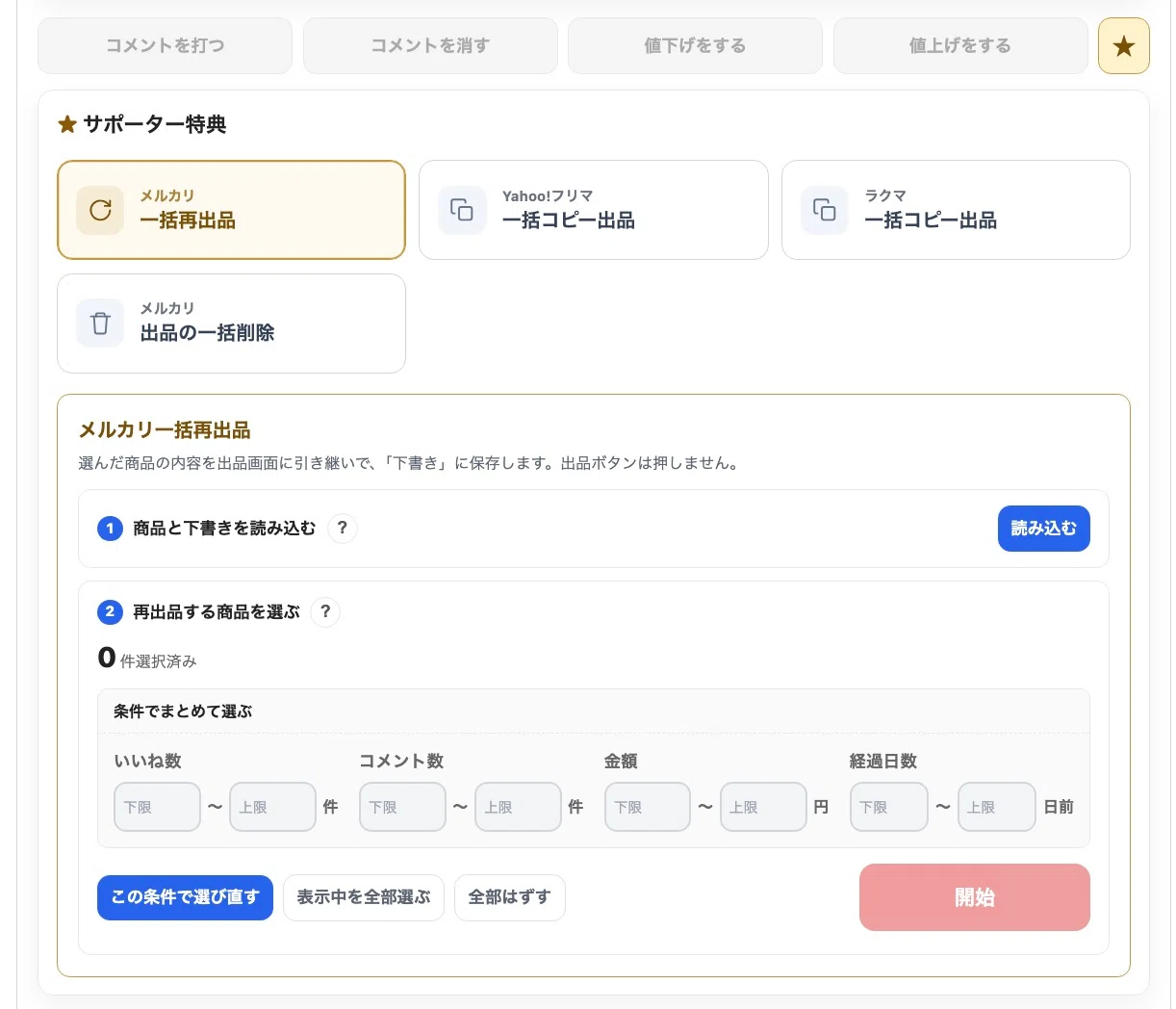The width and height of the screenshot is (1176, 1009).
Task: Click the メルカリ一括再出品 refresh icon
Action: [x=100, y=210]
